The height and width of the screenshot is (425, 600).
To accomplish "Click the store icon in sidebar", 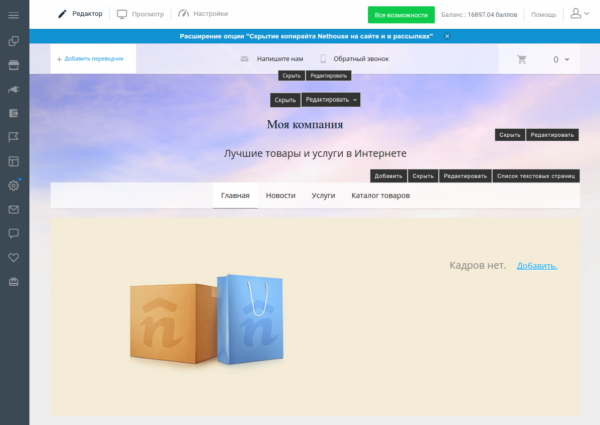I will [x=14, y=65].
